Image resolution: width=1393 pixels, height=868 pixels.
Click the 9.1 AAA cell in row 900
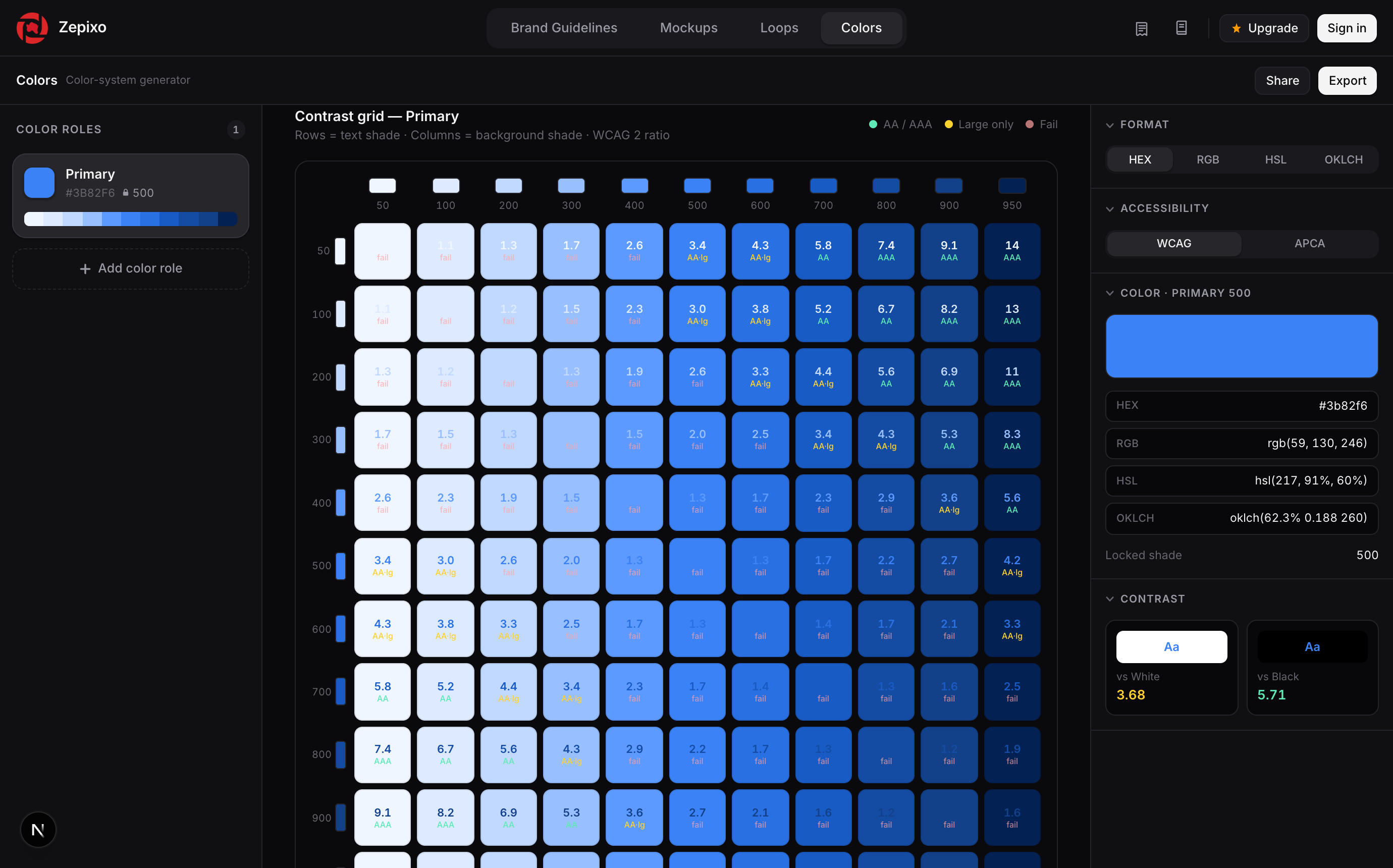382,818
